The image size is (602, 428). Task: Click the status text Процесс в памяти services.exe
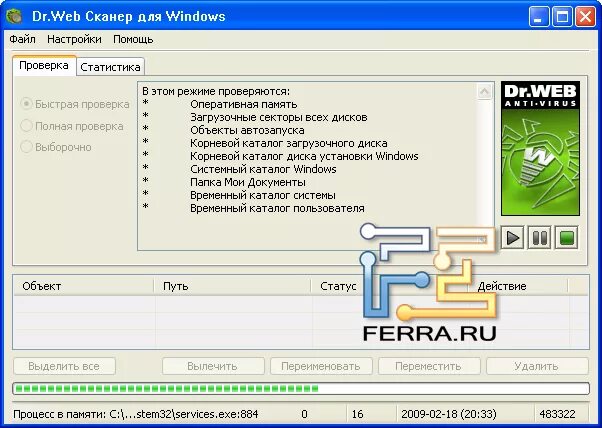tap(136, 414)
